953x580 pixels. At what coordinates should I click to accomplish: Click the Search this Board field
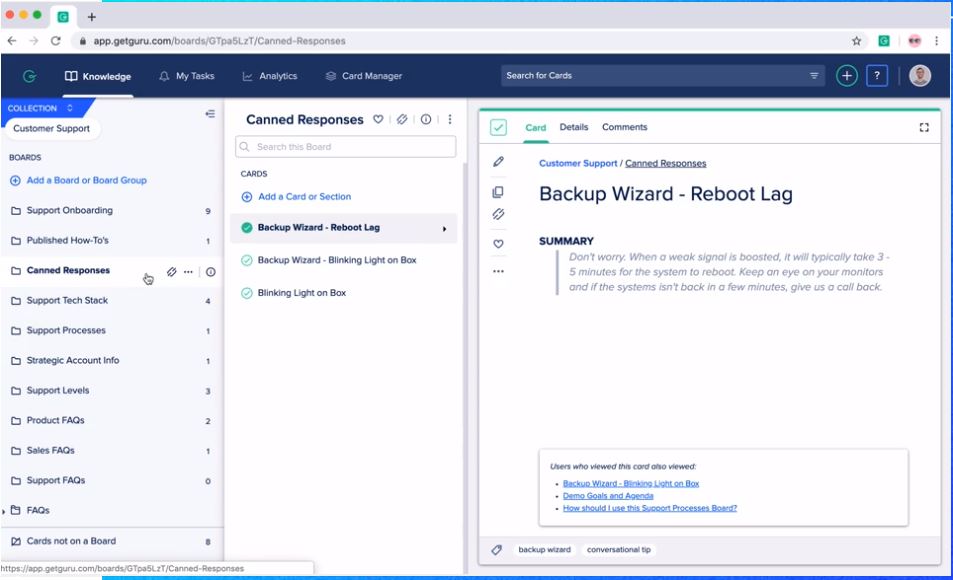pos(346,147)
